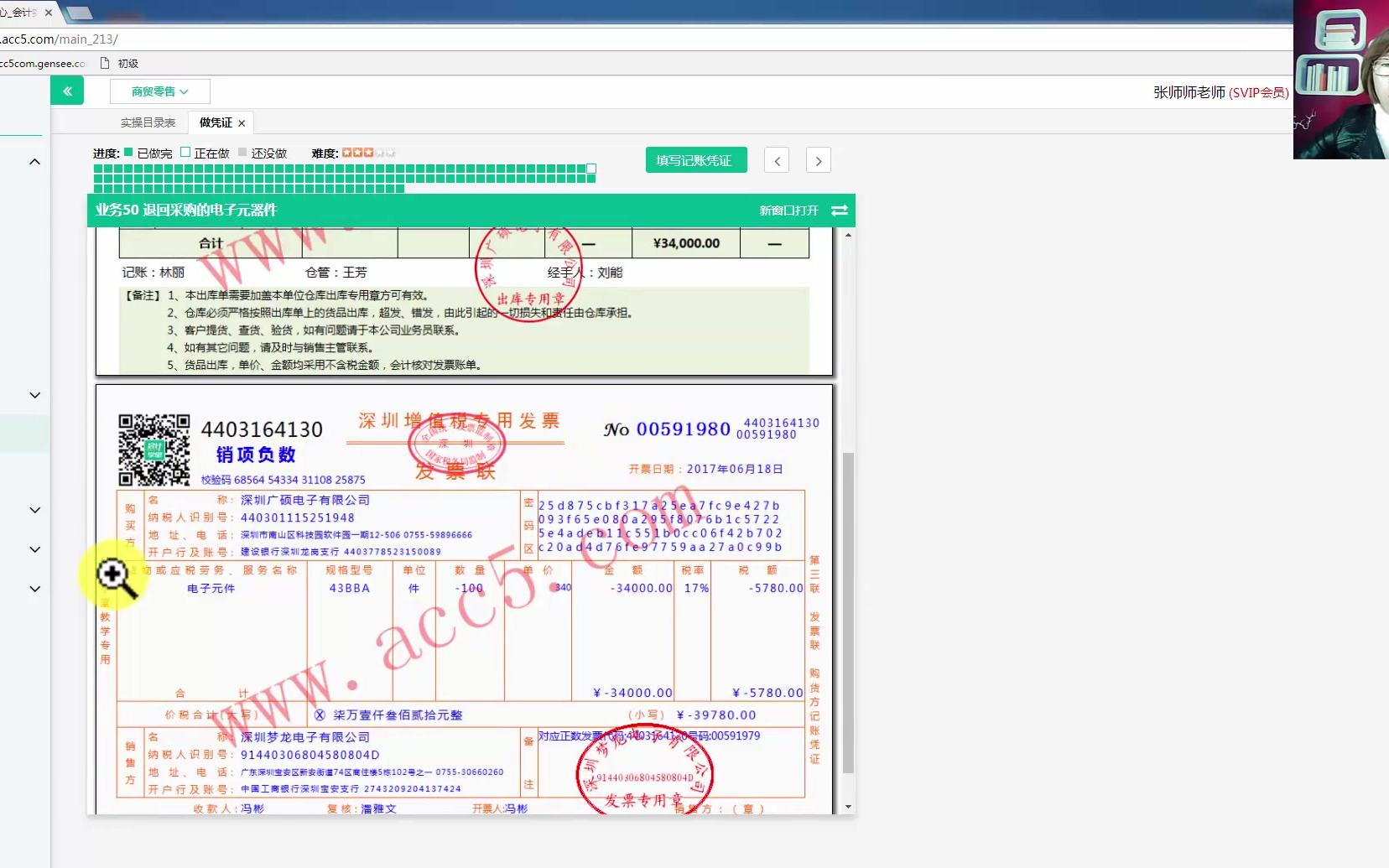
Task: Click the white unfinished square in progress grid
Action: point(591,169)
